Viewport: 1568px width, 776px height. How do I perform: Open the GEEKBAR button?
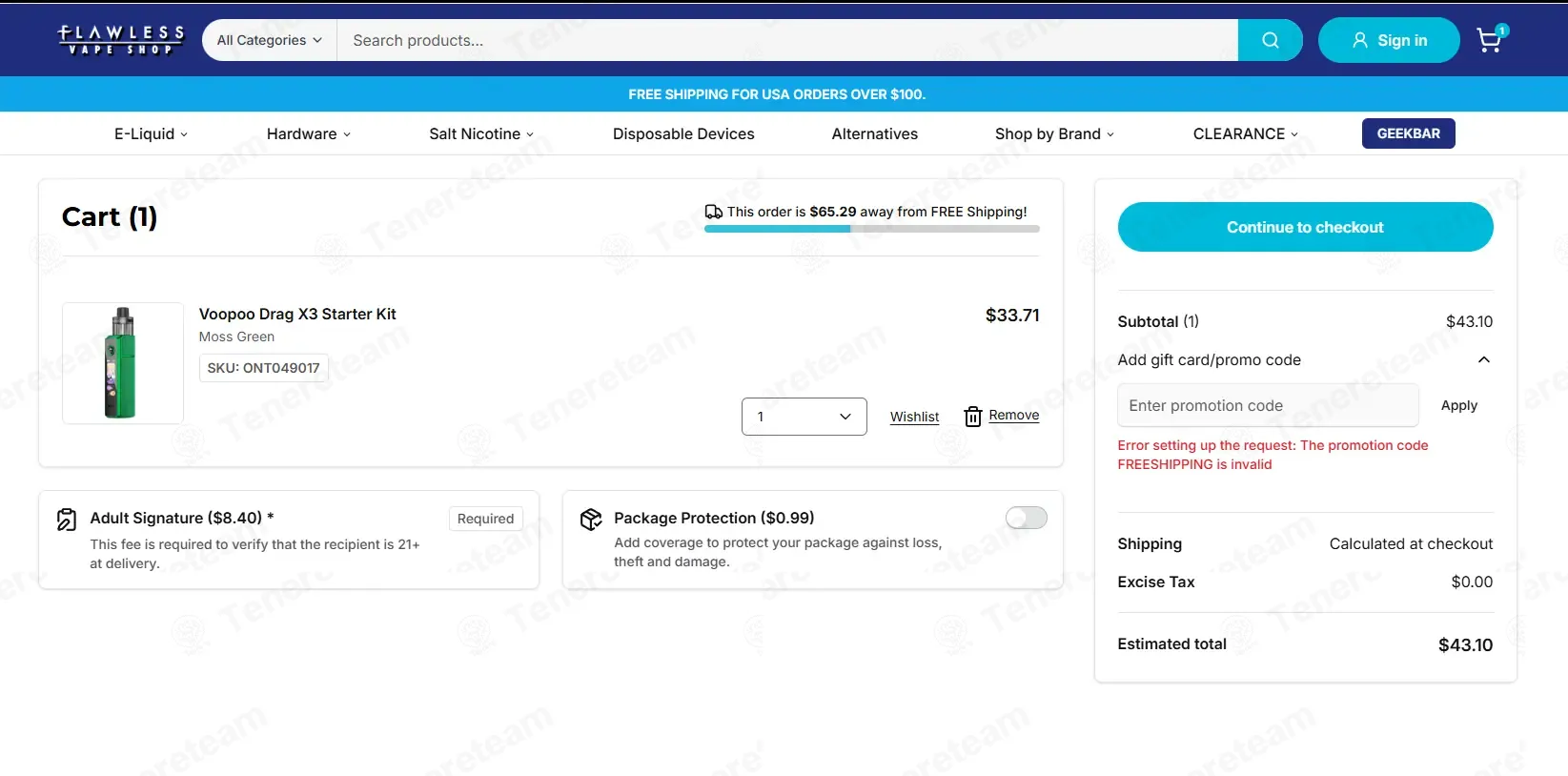1408,133
